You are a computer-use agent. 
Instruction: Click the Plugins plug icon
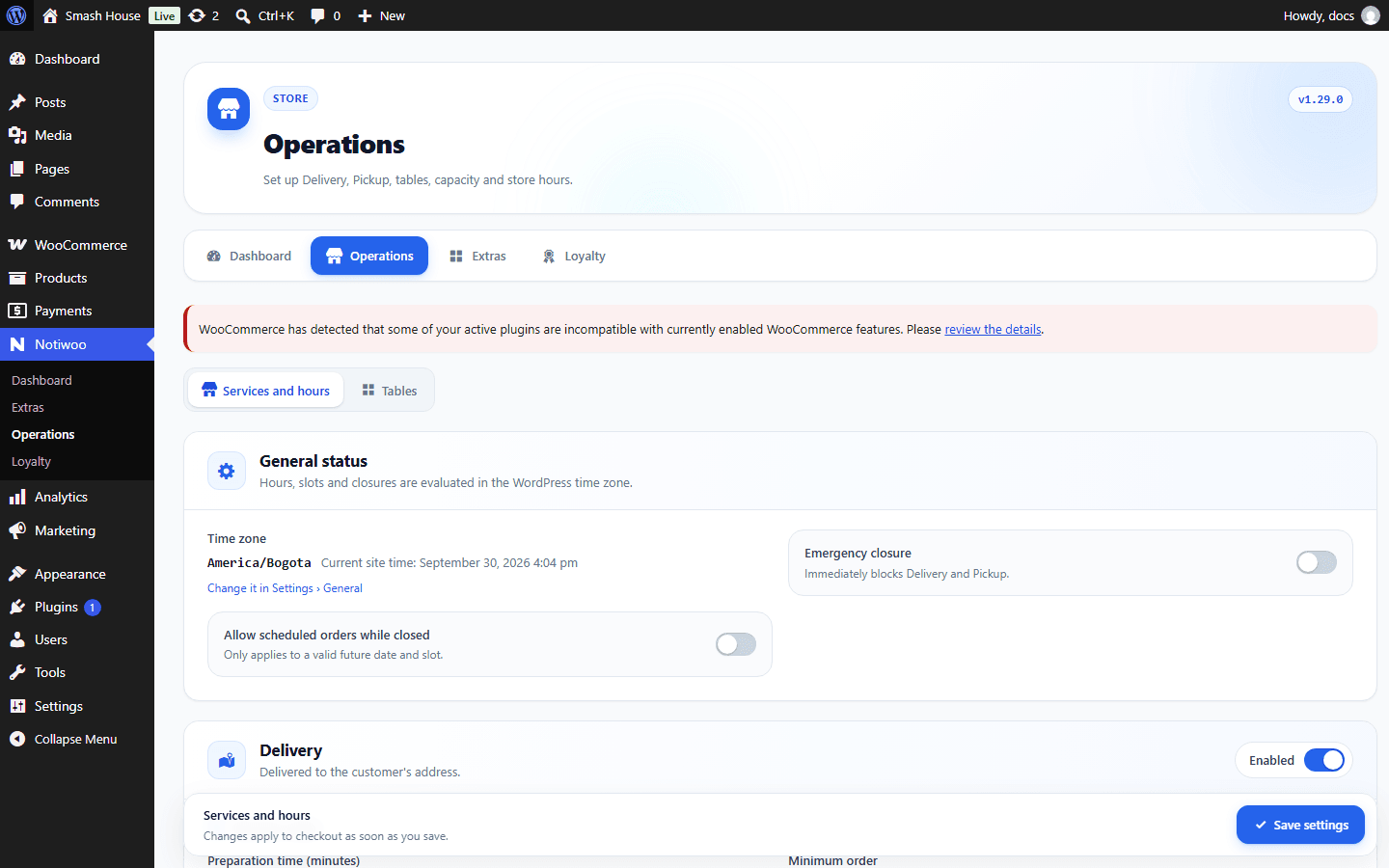tap(17, 607)
